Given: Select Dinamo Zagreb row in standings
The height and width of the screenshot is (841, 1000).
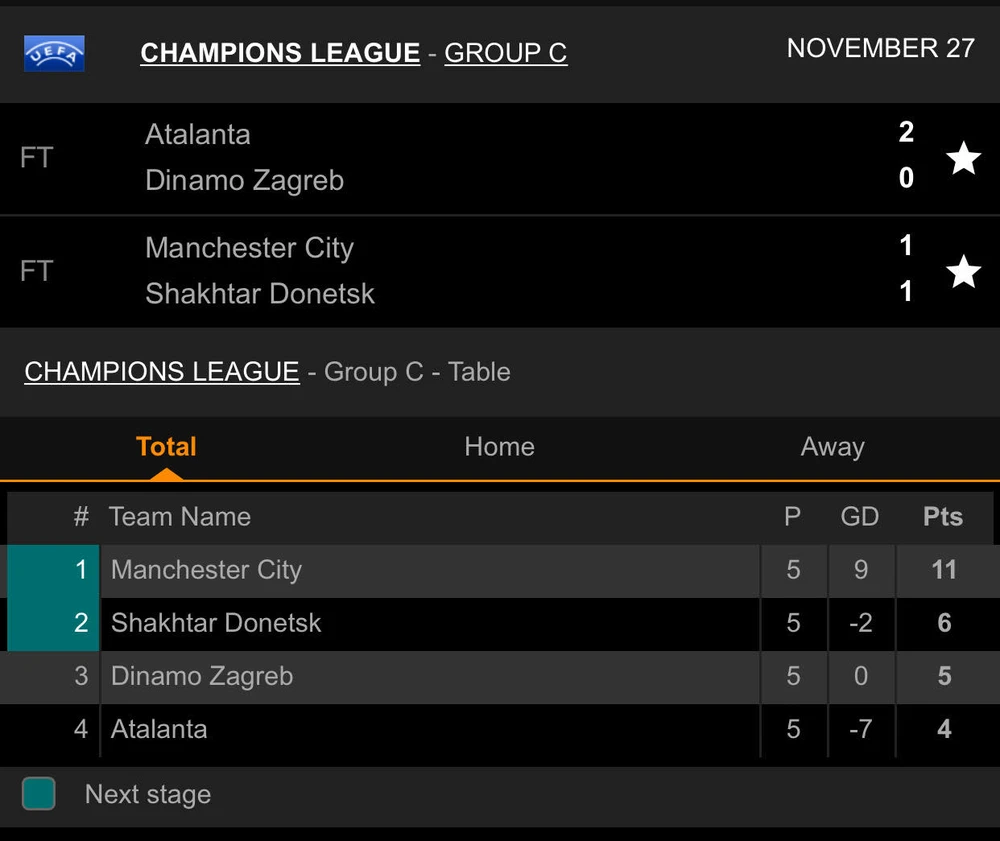Looking at the screenshot, I should (x=202, y=676).
